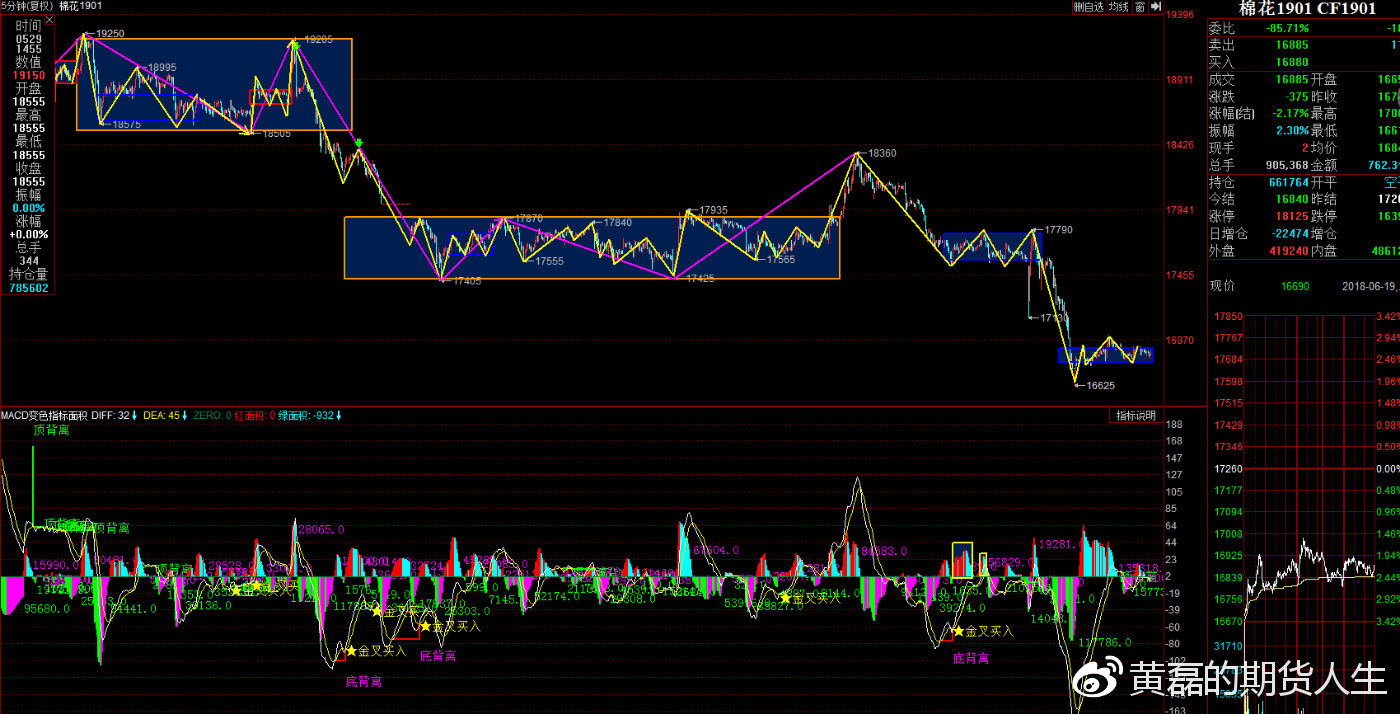Click the -2.17% 涨幅(结) value
The height and width of the screenshot is (714, 1400).
pyautogui.click(x=1289, y=113)
